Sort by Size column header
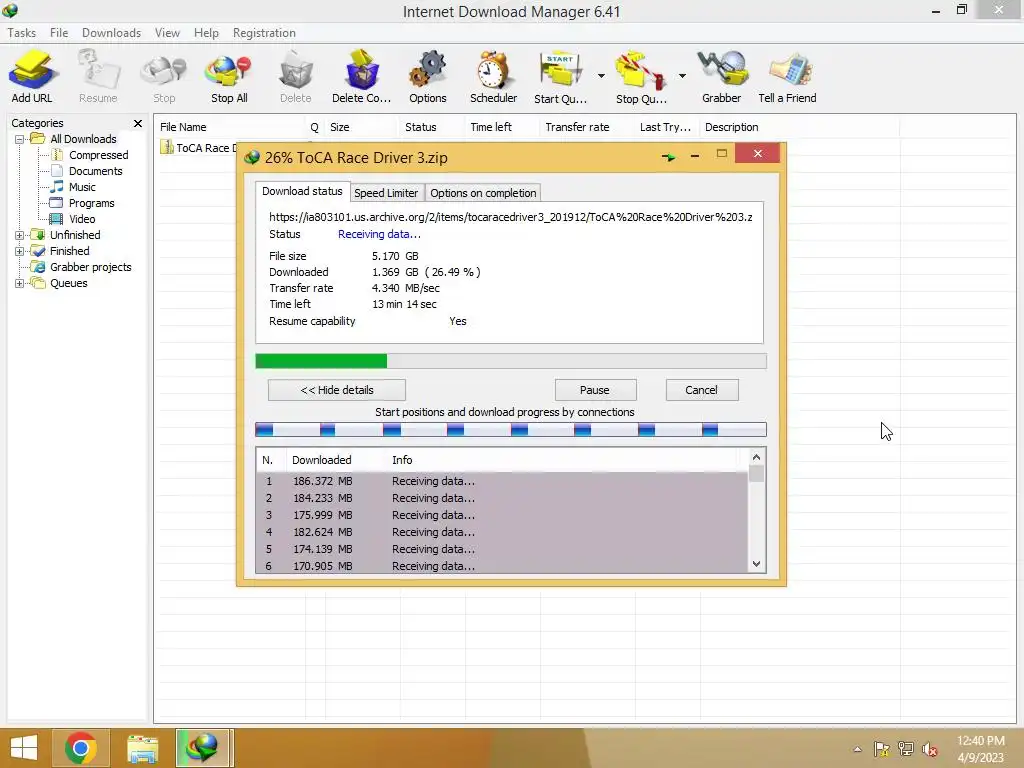 (x=361, y=127)
